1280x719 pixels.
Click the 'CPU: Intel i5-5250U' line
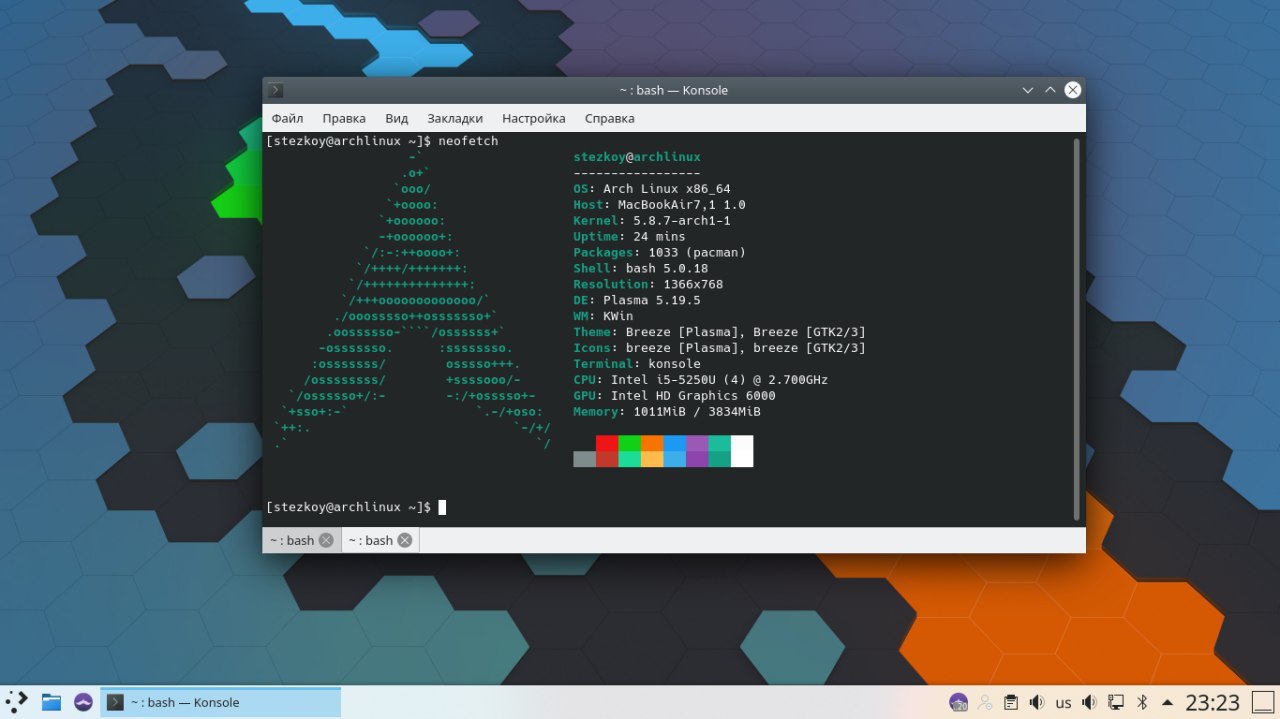pyautogui.click(x=700, y=381)
